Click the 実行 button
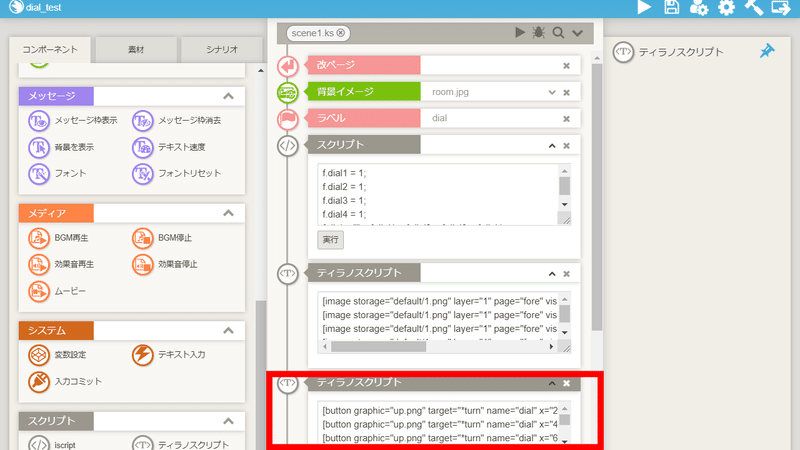 point(331,240)
